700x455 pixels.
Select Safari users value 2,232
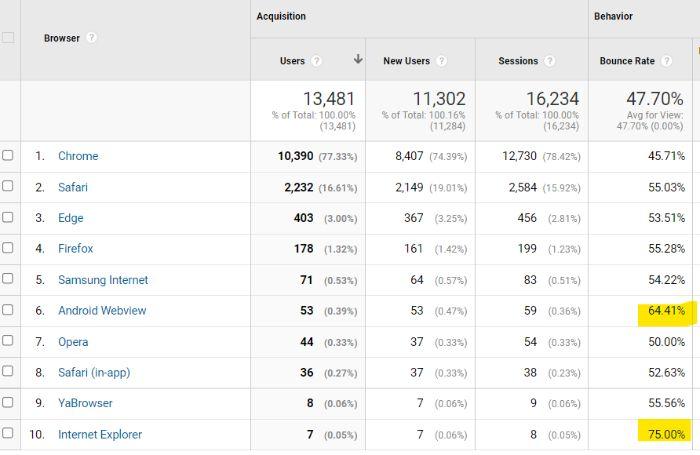(x=299, y=187)
